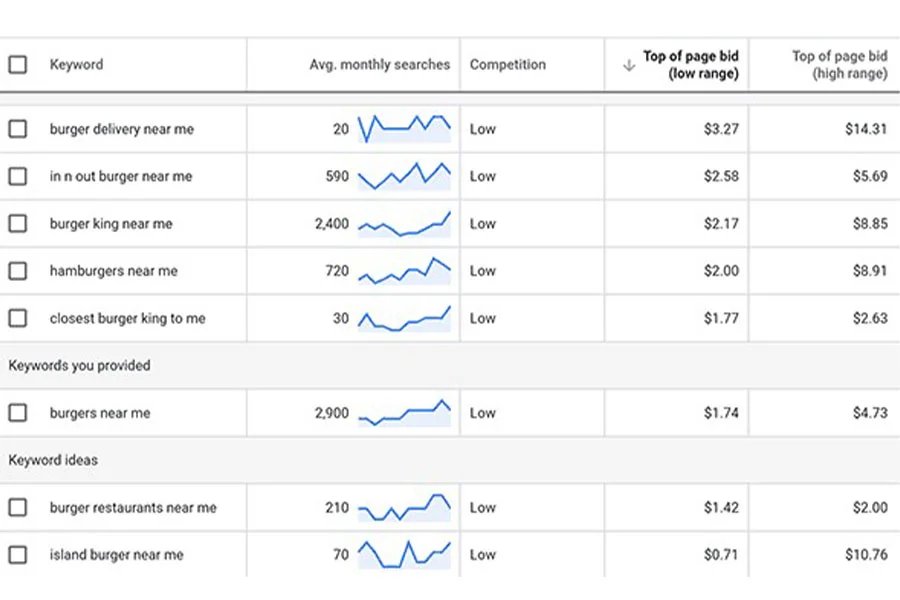
Task: Sort by the Competition column header
Action: coord(508,64)
